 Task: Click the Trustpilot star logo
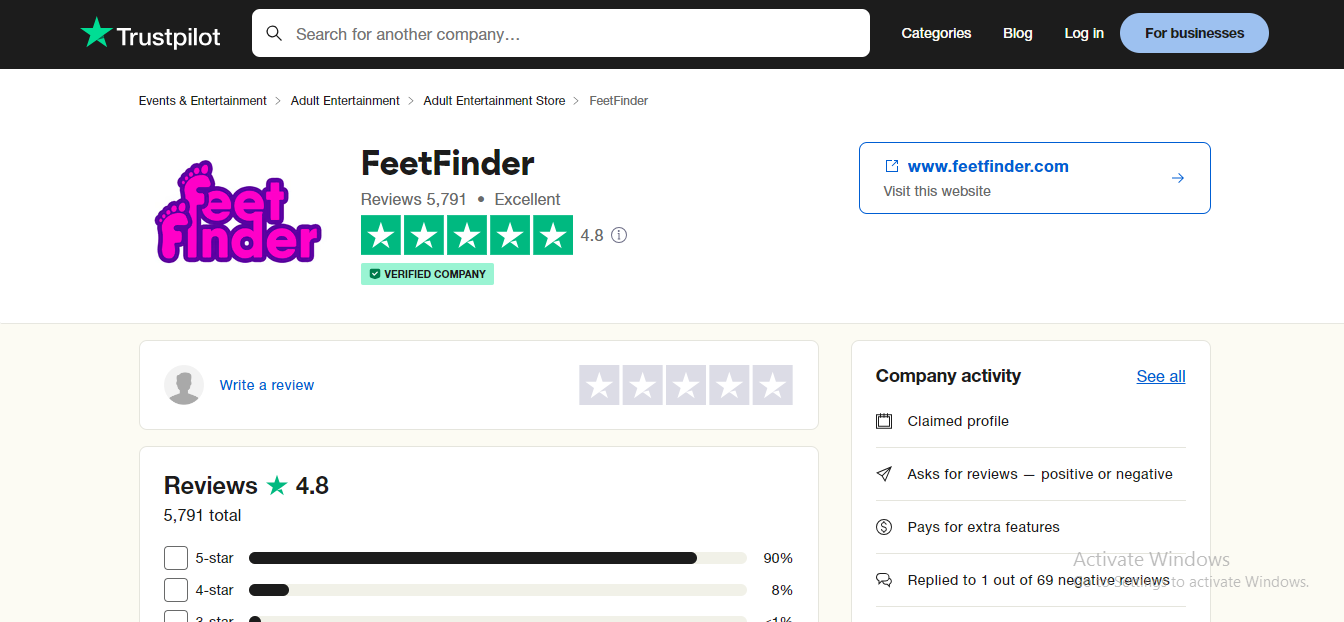click(x=95, y=32)
